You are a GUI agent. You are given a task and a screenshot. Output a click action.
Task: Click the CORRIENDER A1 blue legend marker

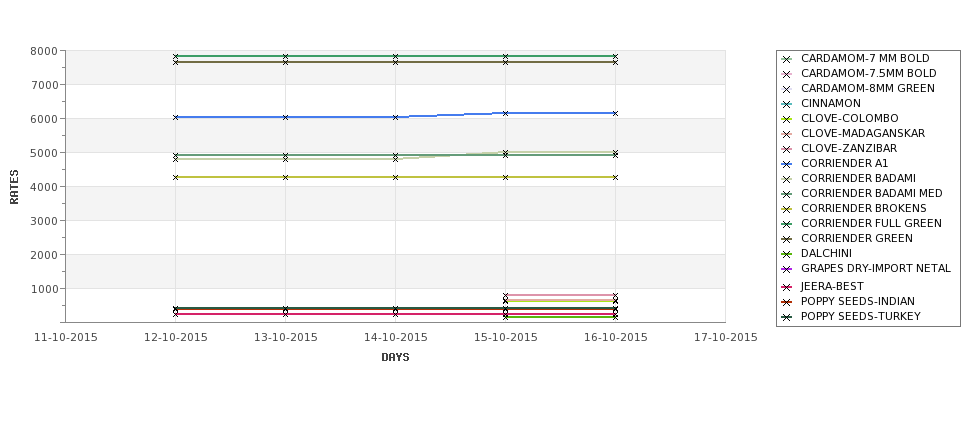(x=787, y=164)
